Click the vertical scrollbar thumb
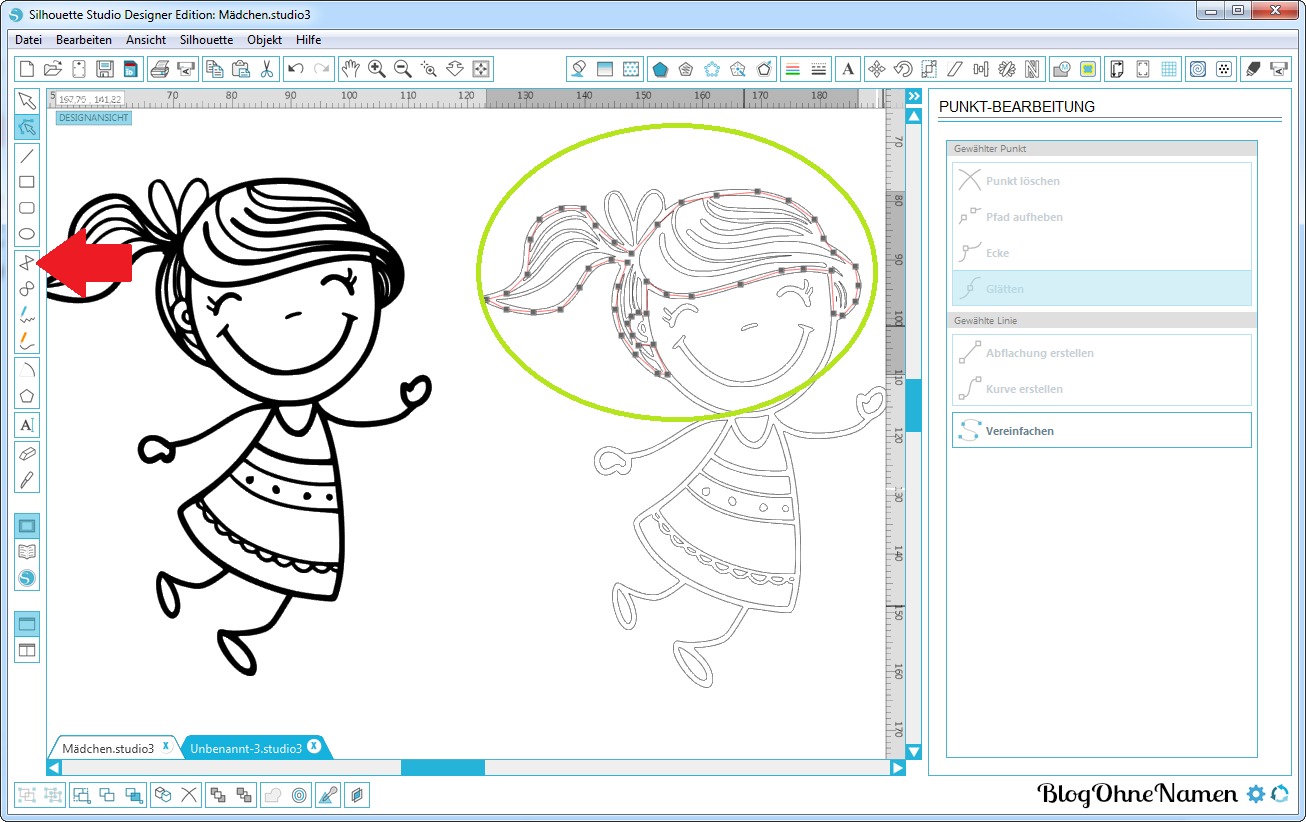The width and height of the screenshot is (1306, 822). point(913,405)
